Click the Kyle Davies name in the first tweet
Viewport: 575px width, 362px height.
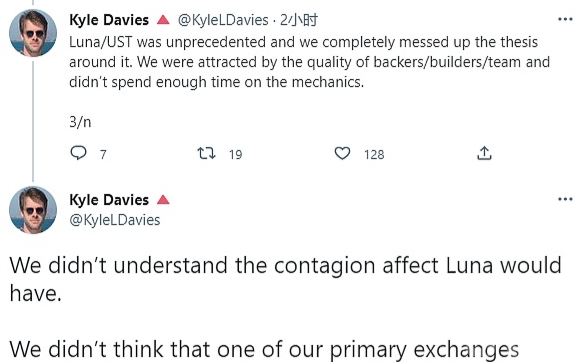click(109, 20)
